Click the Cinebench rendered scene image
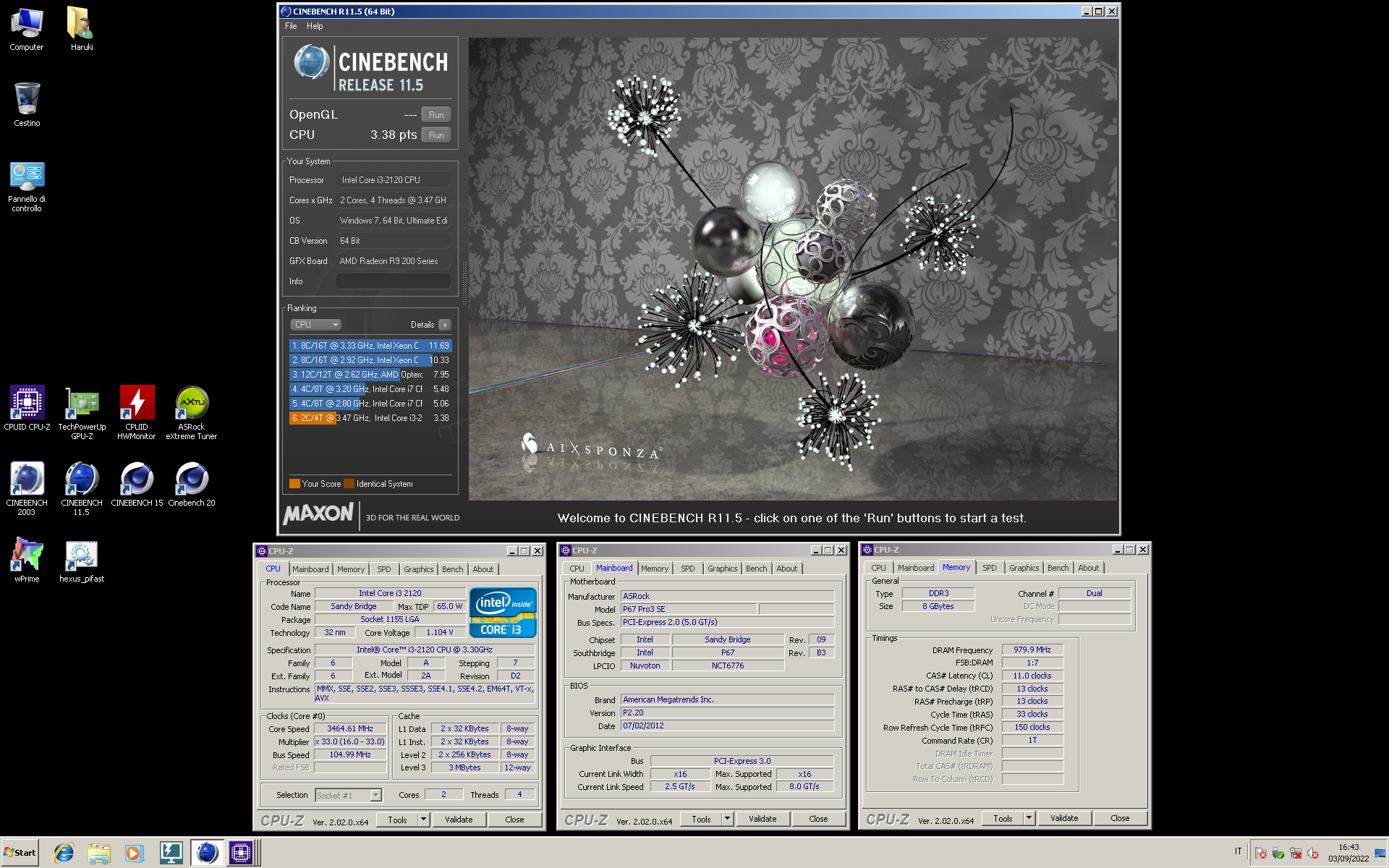The width and height of the screenshot is (1389, 868). coord(792,268)
